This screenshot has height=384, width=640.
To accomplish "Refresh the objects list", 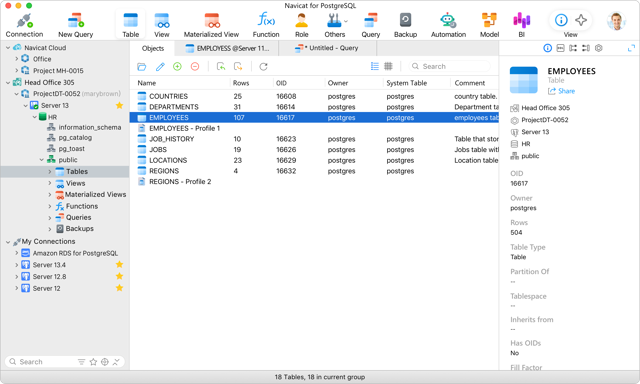I will (263, 67).
